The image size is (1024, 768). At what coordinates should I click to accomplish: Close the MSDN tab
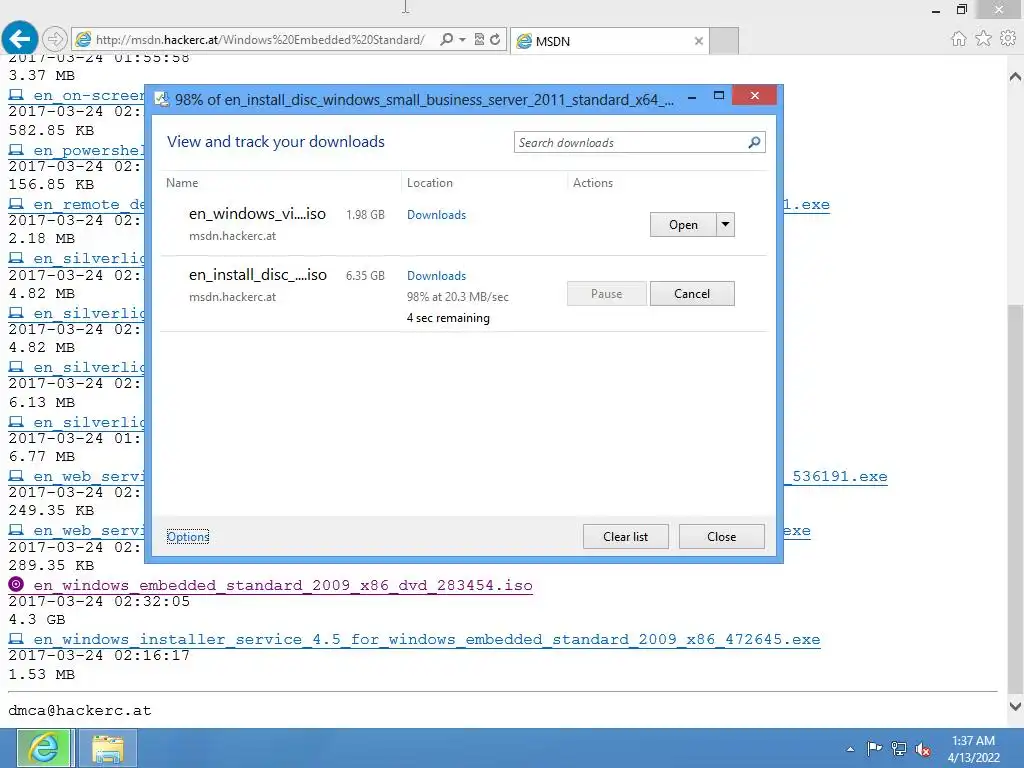coord(699,41)
